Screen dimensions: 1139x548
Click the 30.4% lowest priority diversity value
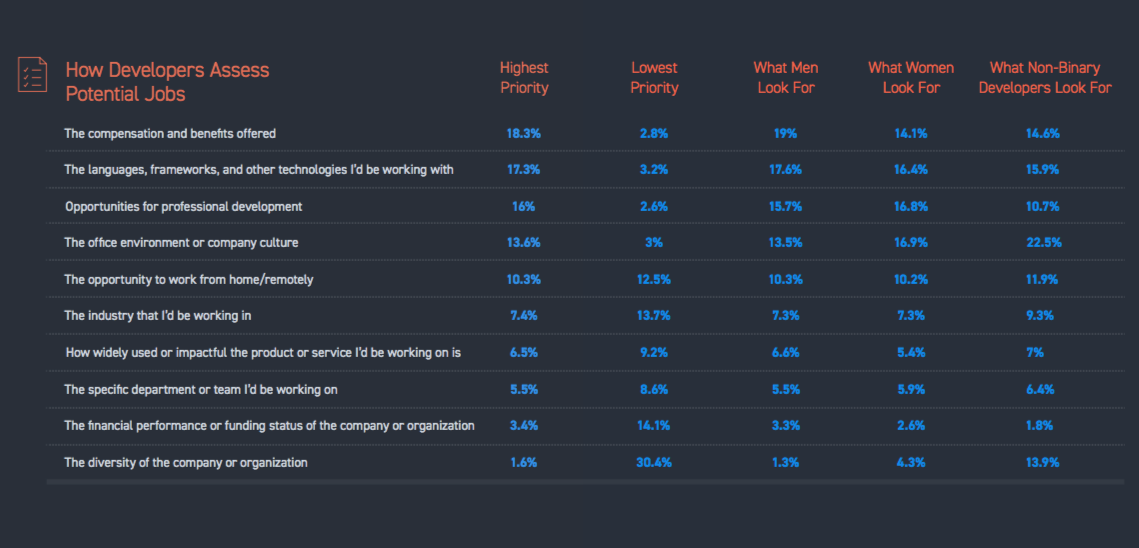click(x=654, y=463)
